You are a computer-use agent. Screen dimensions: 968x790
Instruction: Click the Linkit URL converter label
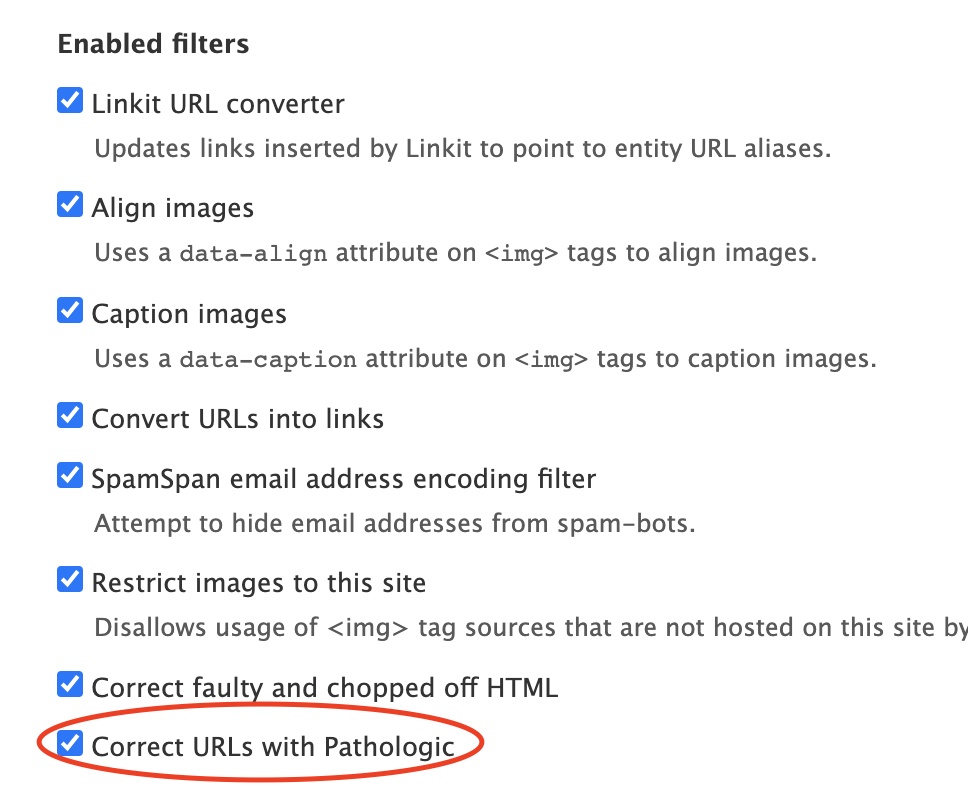click(x=218, y=103)
